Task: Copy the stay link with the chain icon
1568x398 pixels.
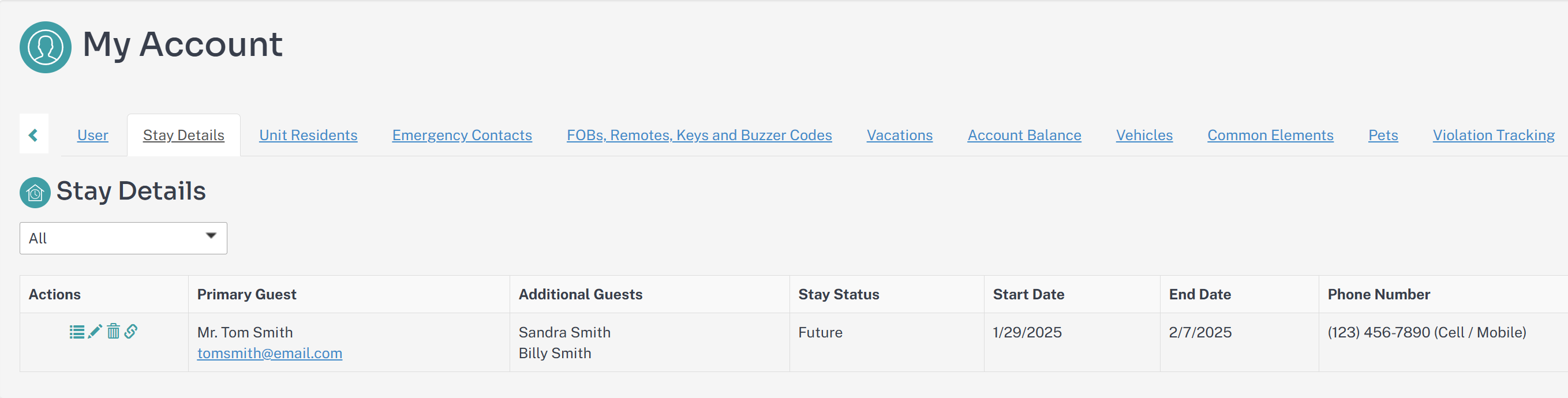Action: (x=131, y=331)
